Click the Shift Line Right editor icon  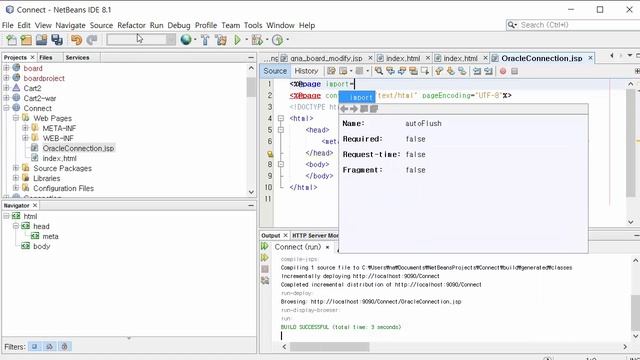488,71
